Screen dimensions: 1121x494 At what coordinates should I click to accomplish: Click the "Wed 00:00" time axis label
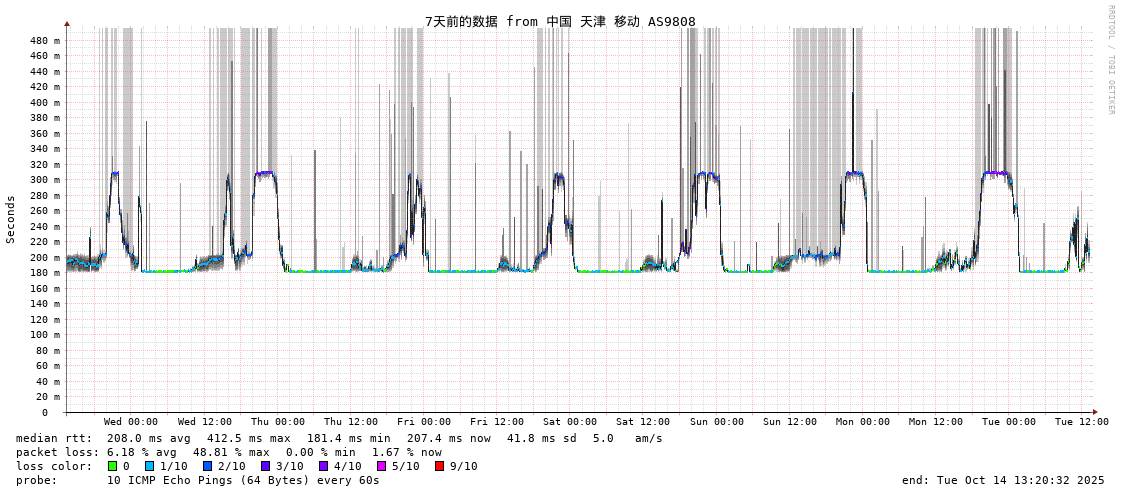tap(131, 422)
